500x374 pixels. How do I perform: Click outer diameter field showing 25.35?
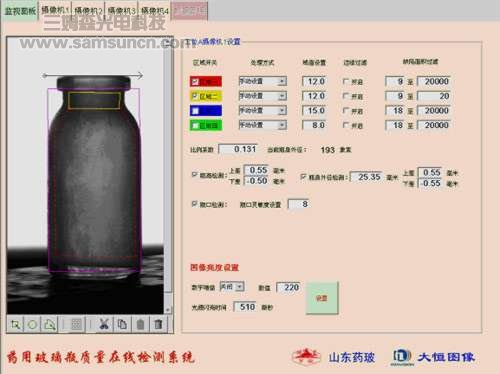coord(367,177)
